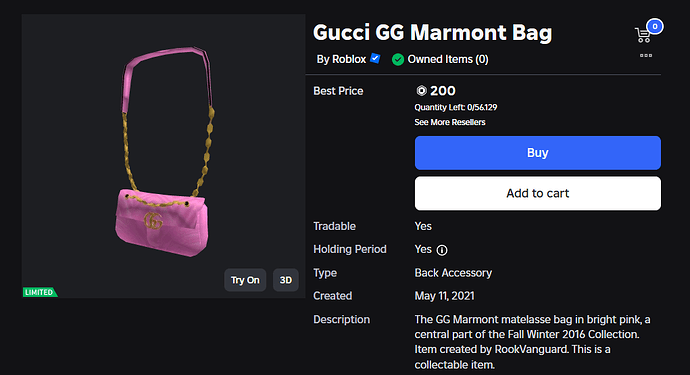Click the cart item count badge
The height and width of the screenshot is (375, 690).
(655, 26)
